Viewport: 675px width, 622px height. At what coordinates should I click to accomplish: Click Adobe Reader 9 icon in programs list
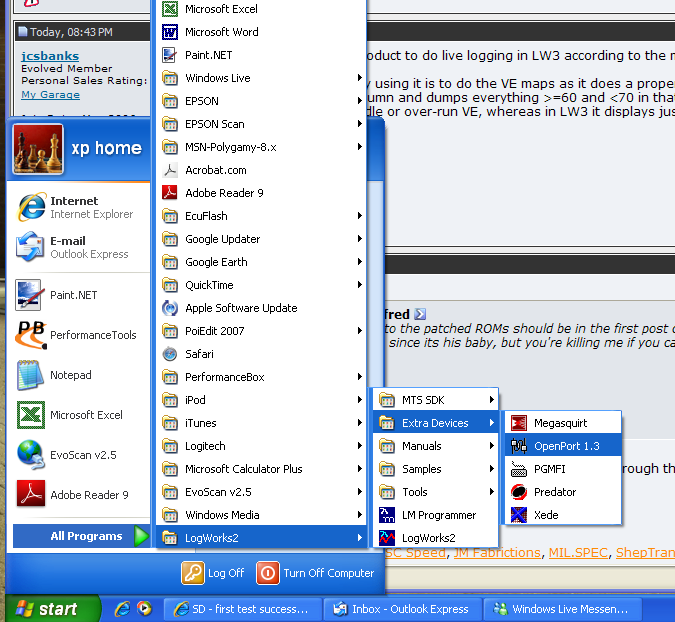coord(170,193)
